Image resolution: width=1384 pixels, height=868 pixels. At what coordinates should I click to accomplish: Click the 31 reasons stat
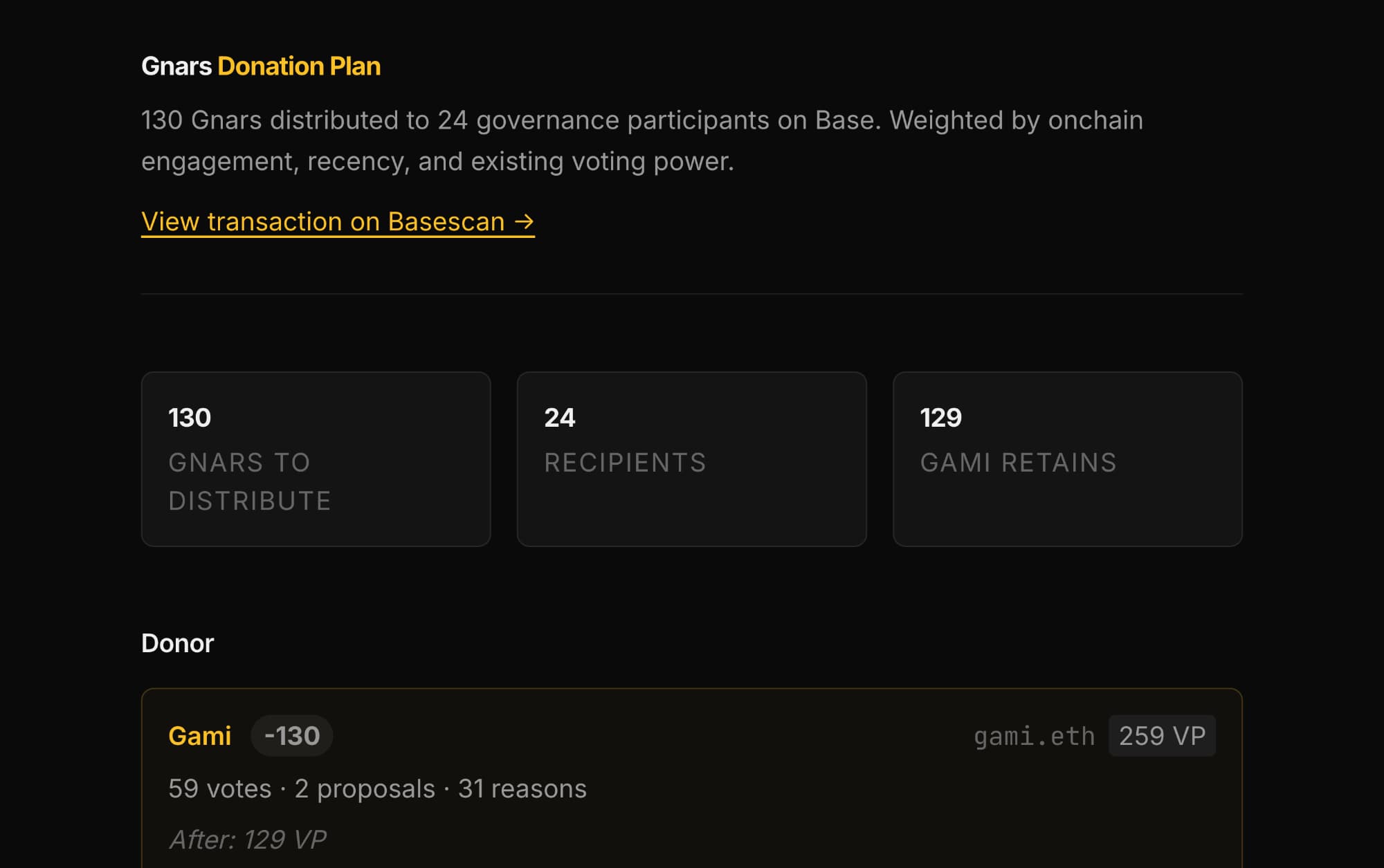click(x=522, y=789)
